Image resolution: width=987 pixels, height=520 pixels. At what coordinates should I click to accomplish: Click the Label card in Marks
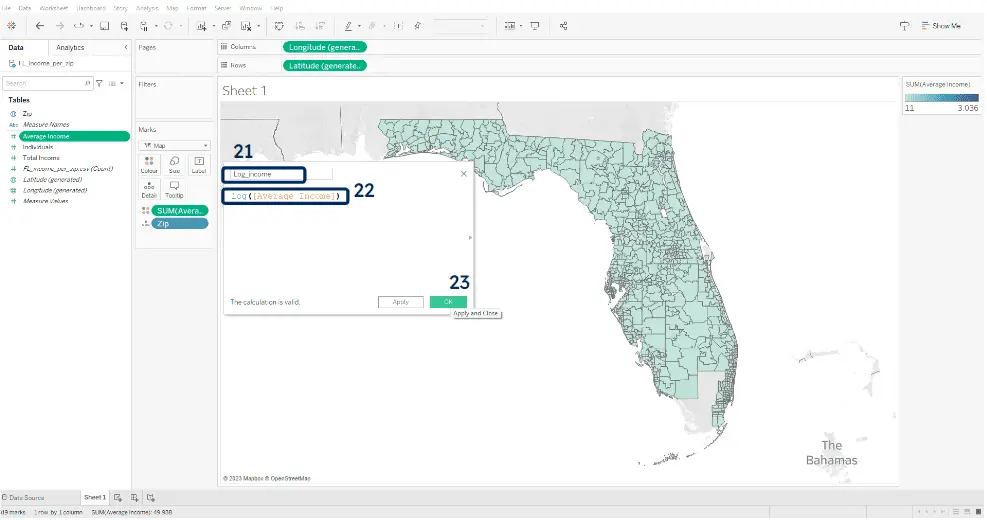pyautogui.click(x=198, y=164)
